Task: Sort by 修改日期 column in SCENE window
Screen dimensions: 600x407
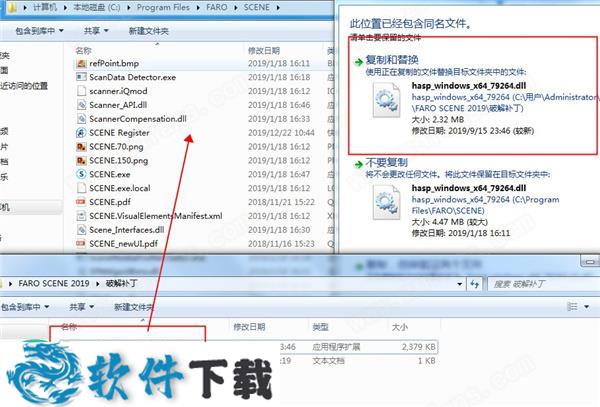Action: (264, 50)
